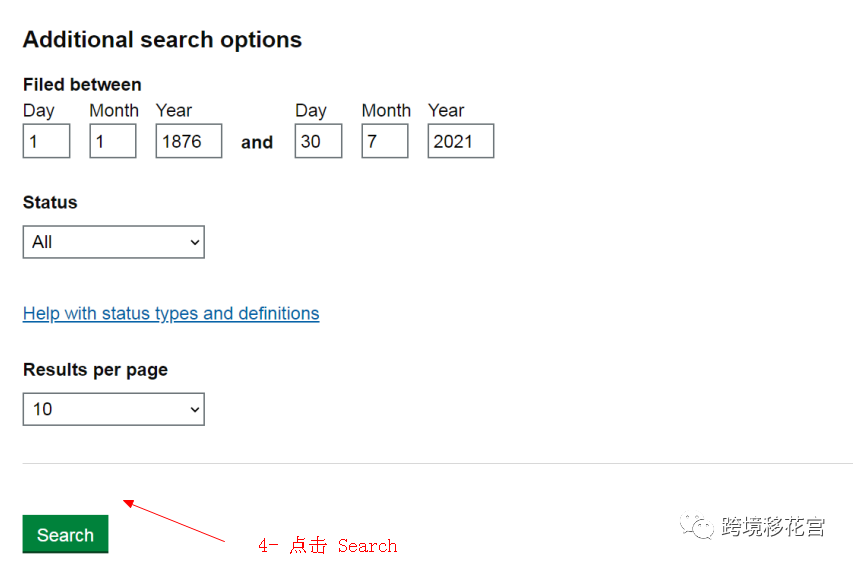Click the Year label above 1876
The width and height of the screenshot is (853, 564).
174,111
